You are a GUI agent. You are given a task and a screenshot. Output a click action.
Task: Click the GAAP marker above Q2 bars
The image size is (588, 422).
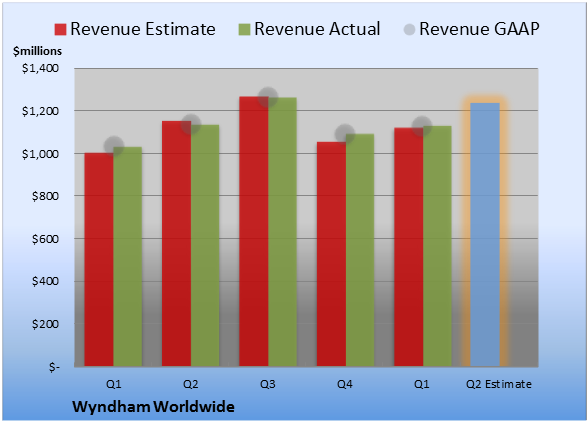[x=191, y=124]
